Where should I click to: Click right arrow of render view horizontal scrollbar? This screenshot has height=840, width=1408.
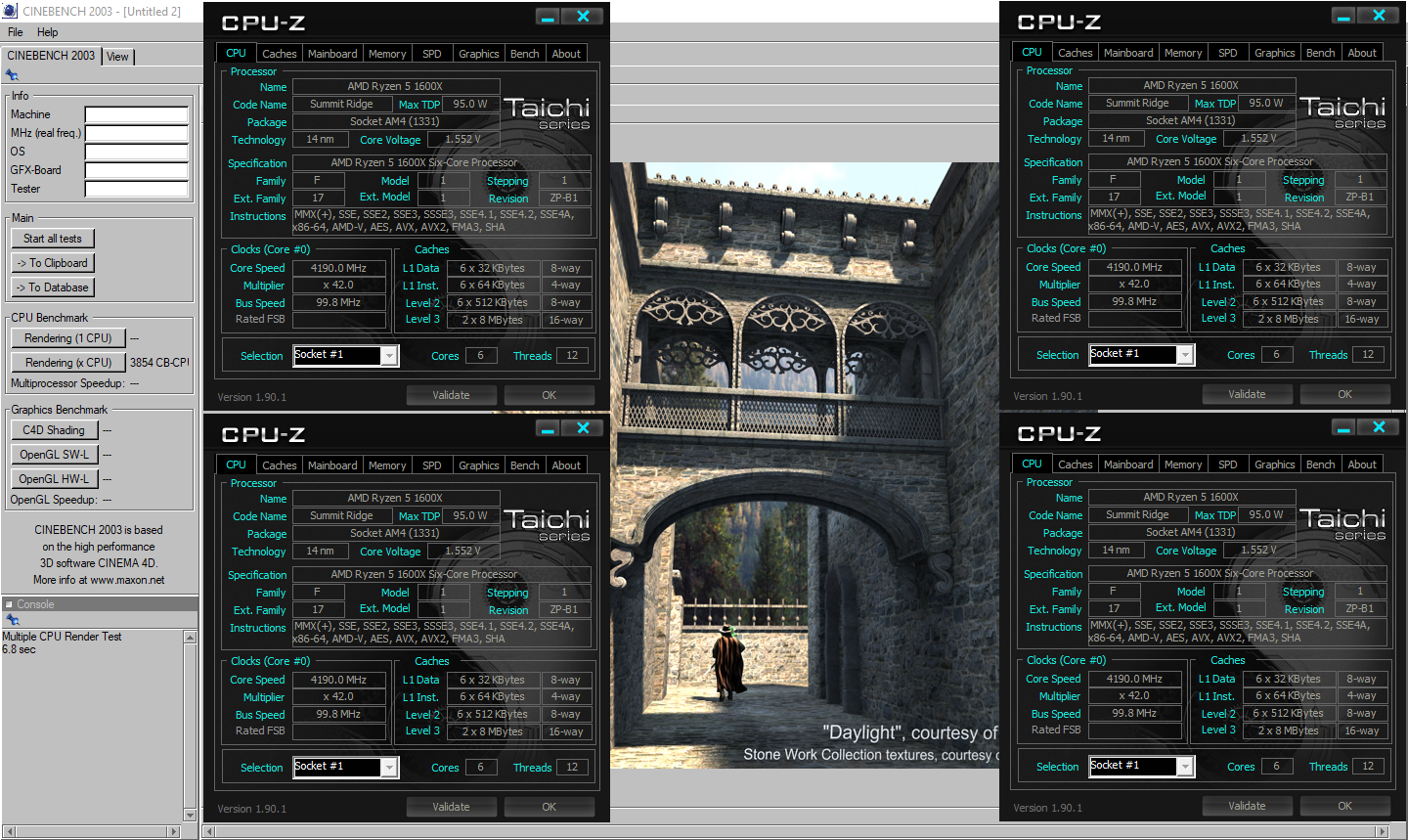1383,832
